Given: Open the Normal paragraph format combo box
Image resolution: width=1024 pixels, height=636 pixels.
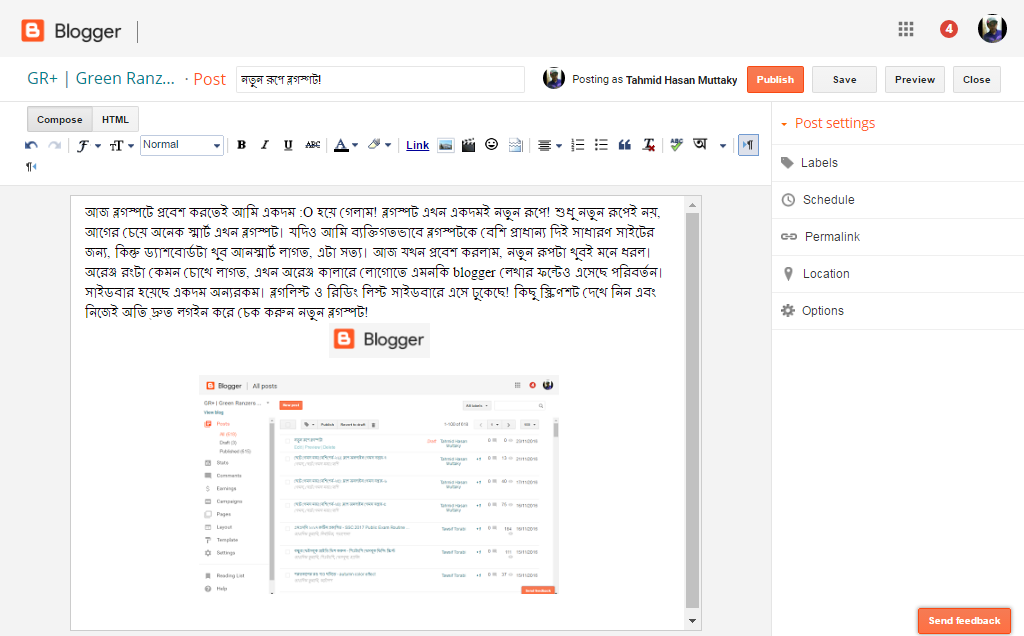Looking at the screenshot, I should (182, 145).
